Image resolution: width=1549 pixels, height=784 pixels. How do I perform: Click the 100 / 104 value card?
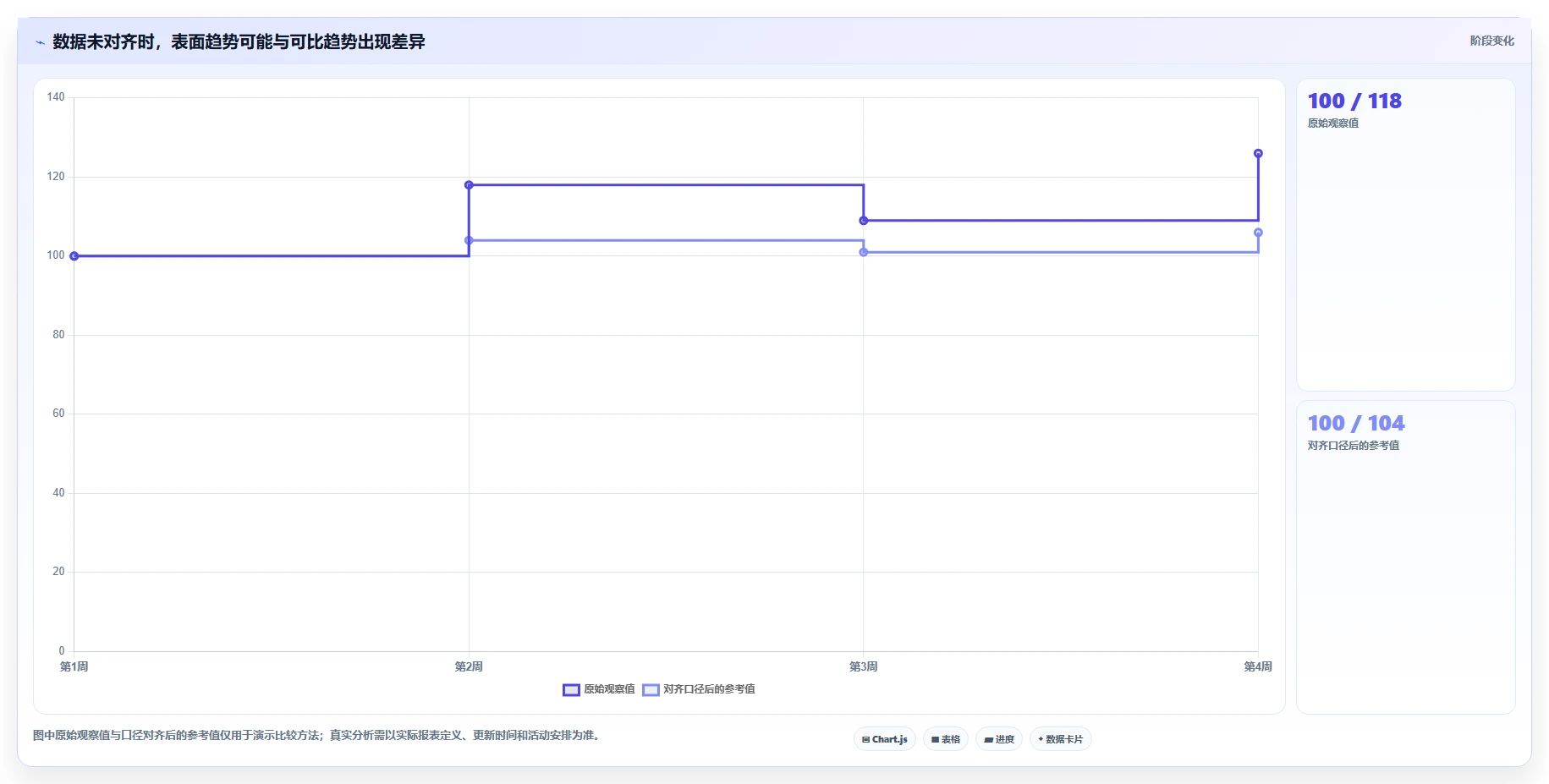pos(1405,557)
